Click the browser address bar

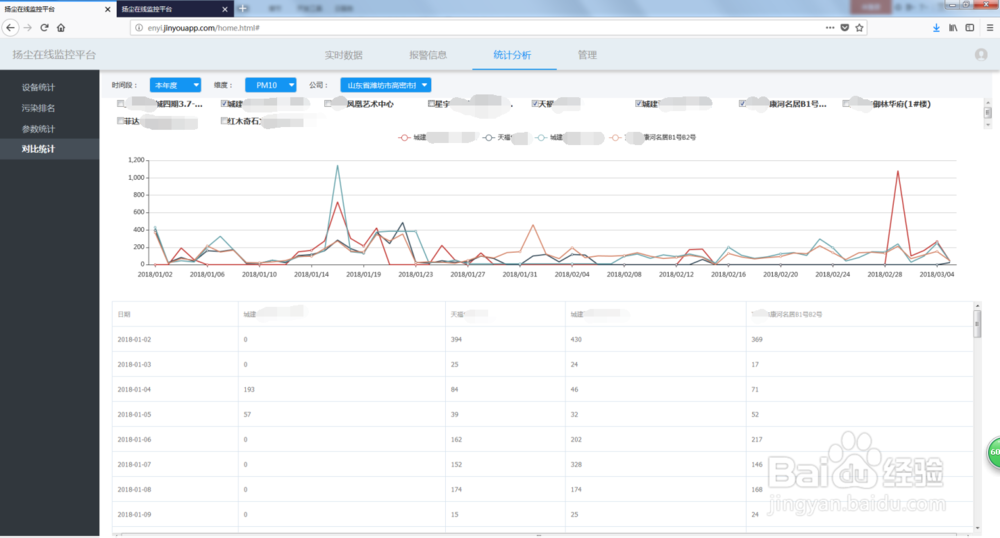478,27
